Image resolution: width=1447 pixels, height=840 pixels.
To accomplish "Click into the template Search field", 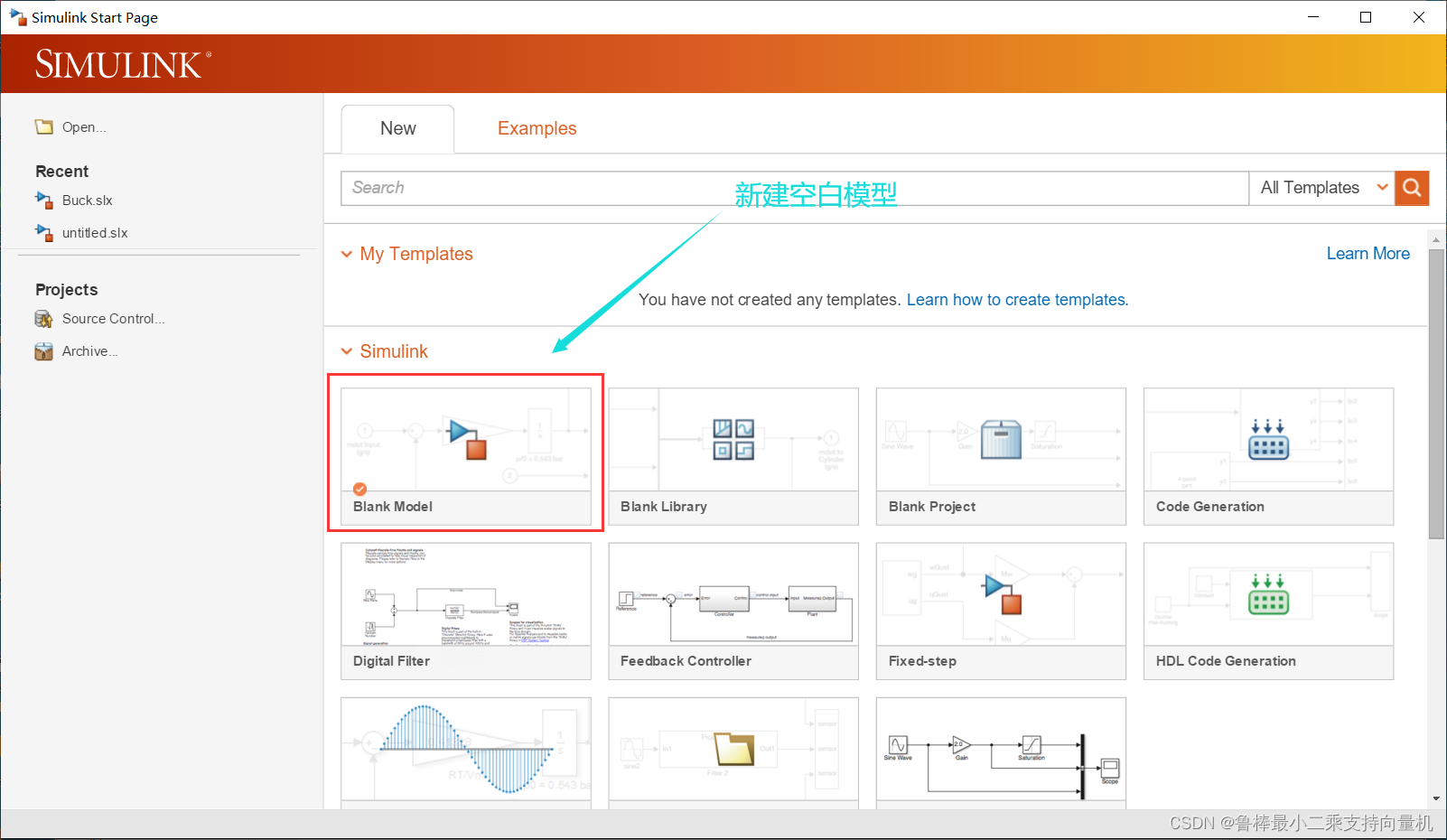I will 795,188.
